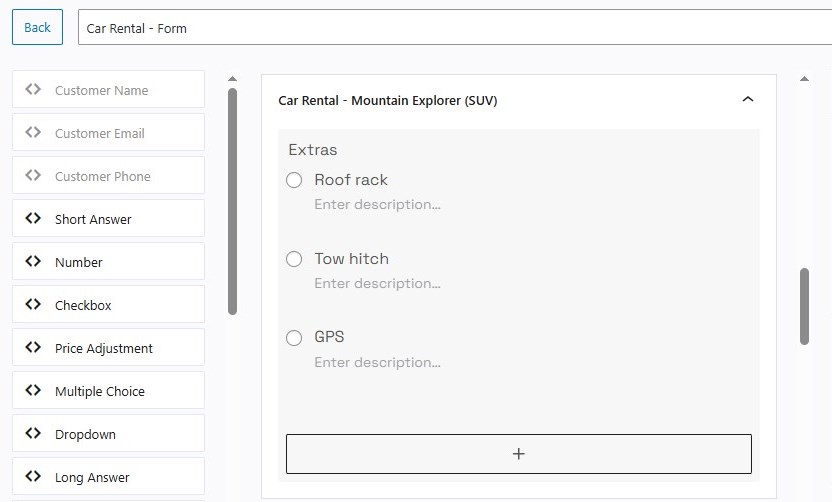Click the code icon beside Short Answer

coord(33,218)
